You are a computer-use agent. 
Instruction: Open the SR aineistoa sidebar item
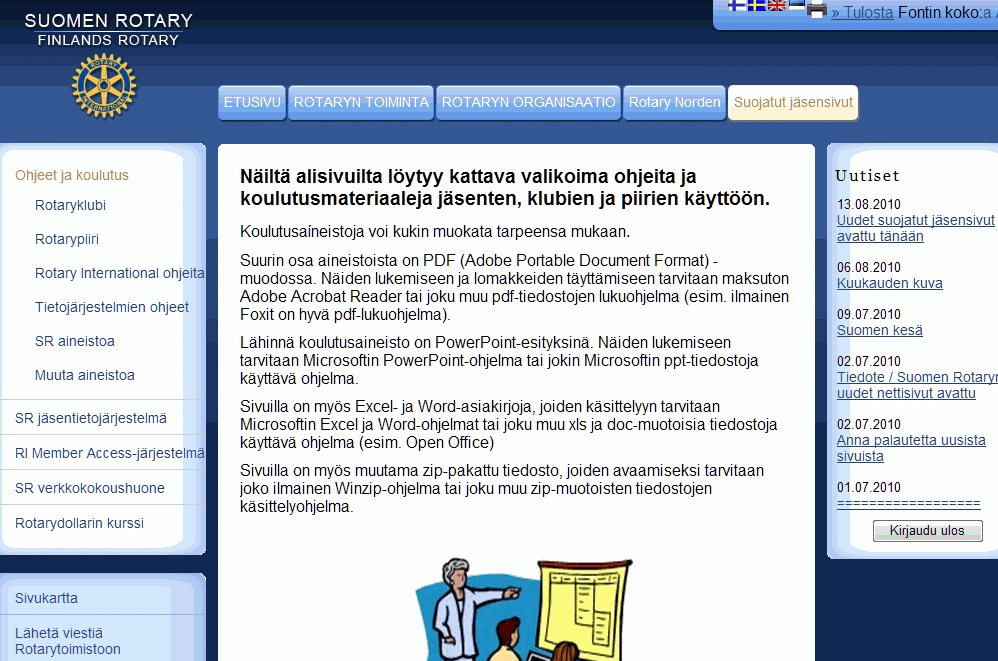(x=74, y=341)
